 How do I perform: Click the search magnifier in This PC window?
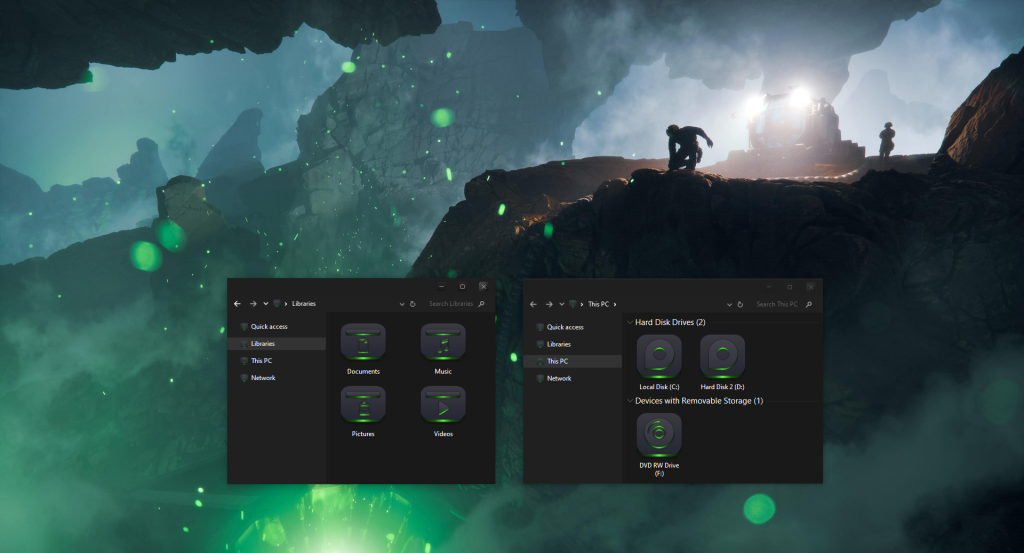808,304
